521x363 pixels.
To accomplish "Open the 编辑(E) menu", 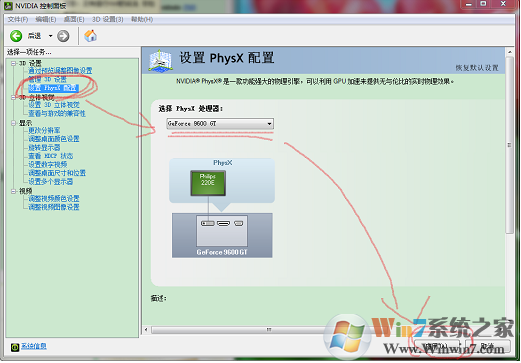I will tap(46, 19).
